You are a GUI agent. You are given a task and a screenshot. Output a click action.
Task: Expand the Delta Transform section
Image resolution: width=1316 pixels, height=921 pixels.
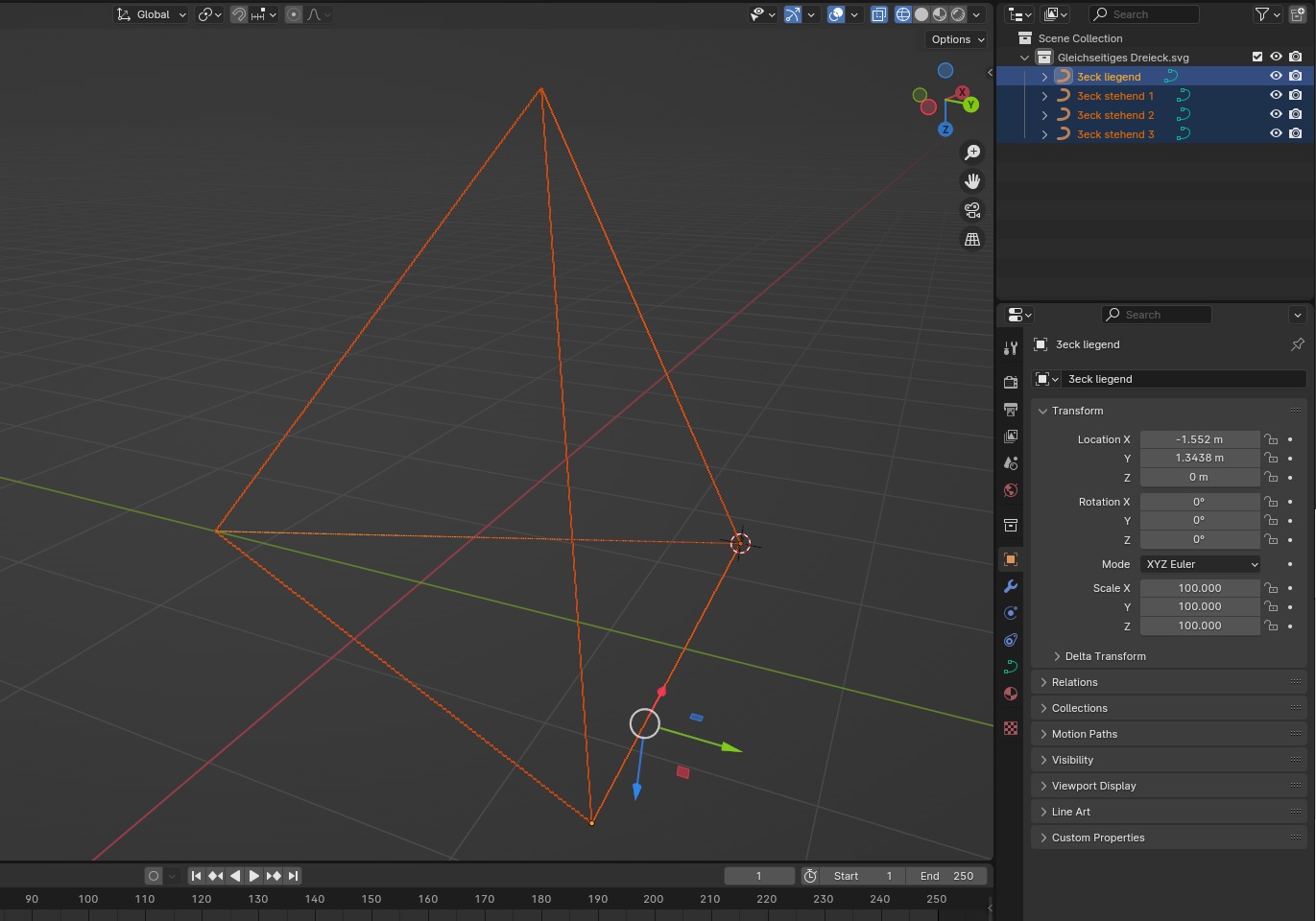click(x=1105, y=656)
